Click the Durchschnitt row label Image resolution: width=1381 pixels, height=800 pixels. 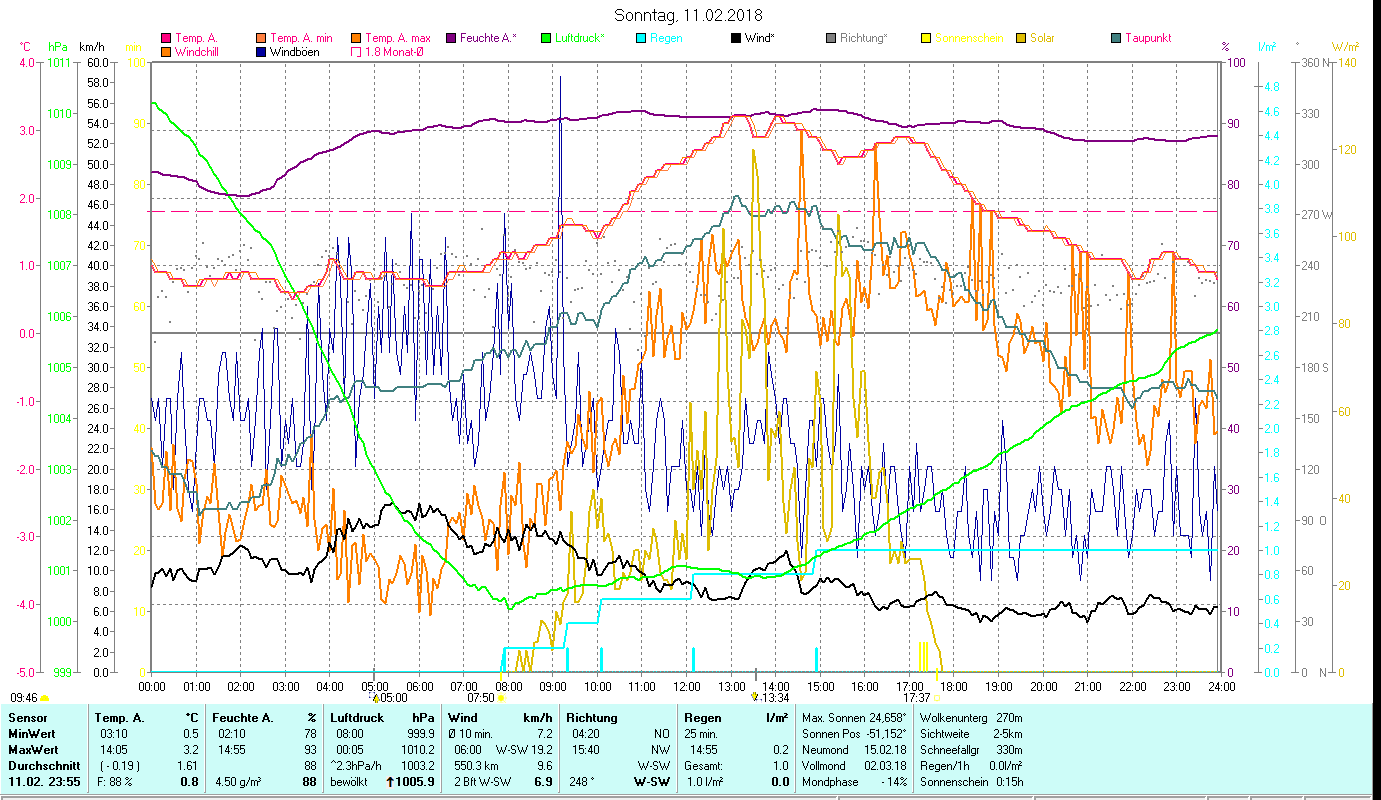pyautogui.click(x=42, y=766)
